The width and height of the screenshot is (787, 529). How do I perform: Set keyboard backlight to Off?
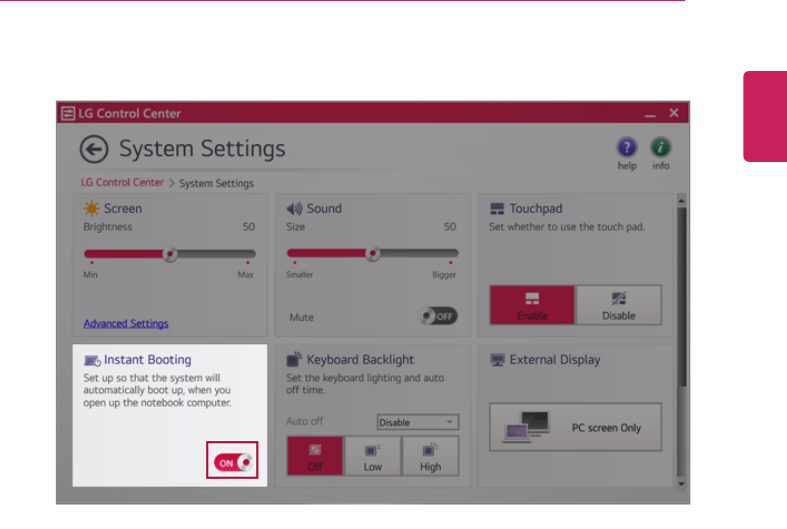point(315,456)
